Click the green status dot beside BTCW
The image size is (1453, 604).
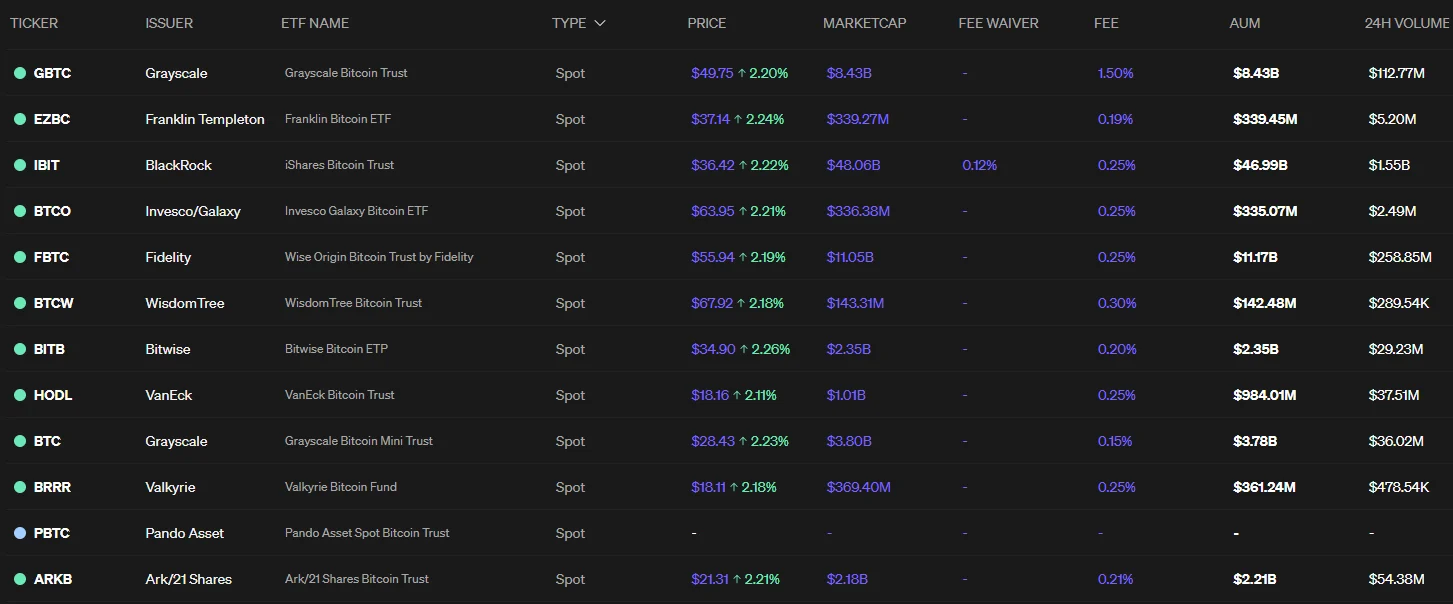[19, 303]
